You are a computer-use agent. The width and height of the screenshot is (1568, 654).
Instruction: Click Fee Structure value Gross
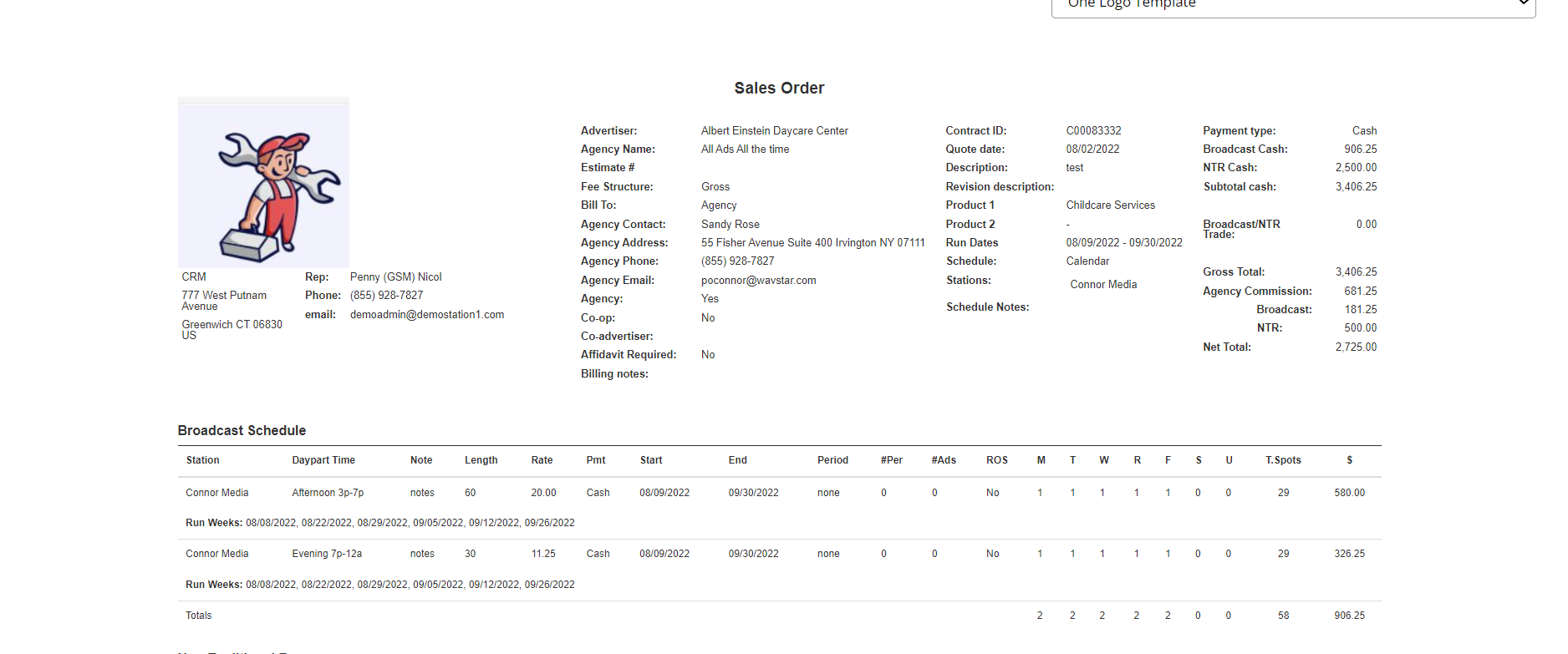[x=715, y=187]
